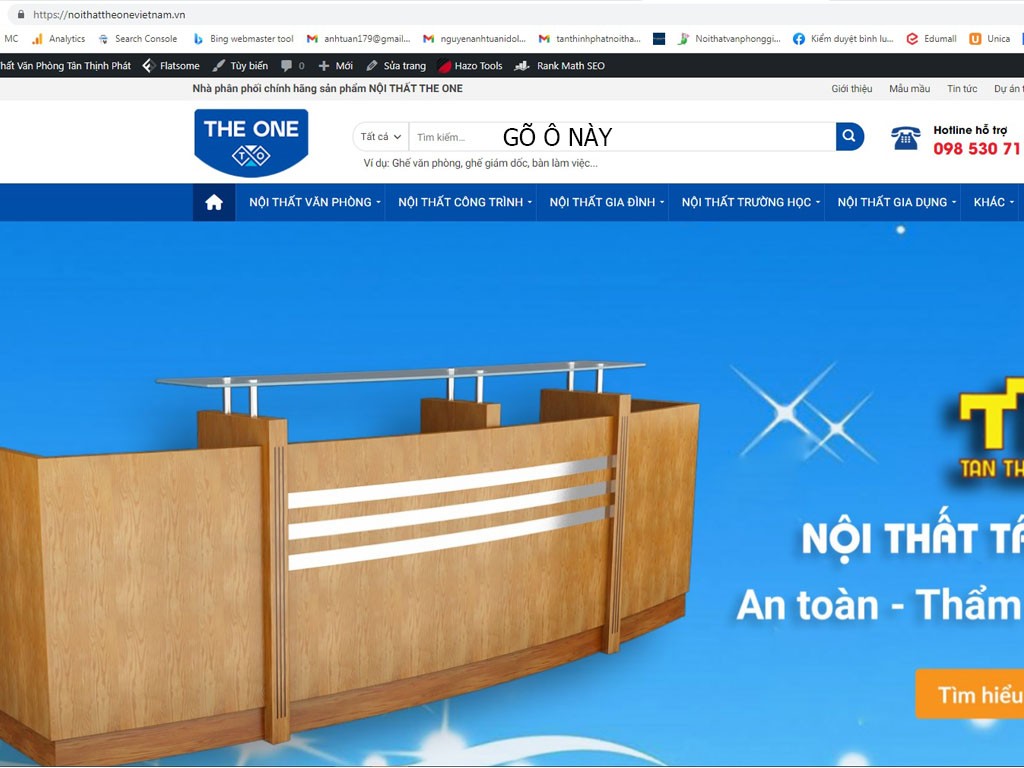1024x768 pixels.
Task: Click the 'Tìm kiếm...' search input field
Action: (620, 137)
